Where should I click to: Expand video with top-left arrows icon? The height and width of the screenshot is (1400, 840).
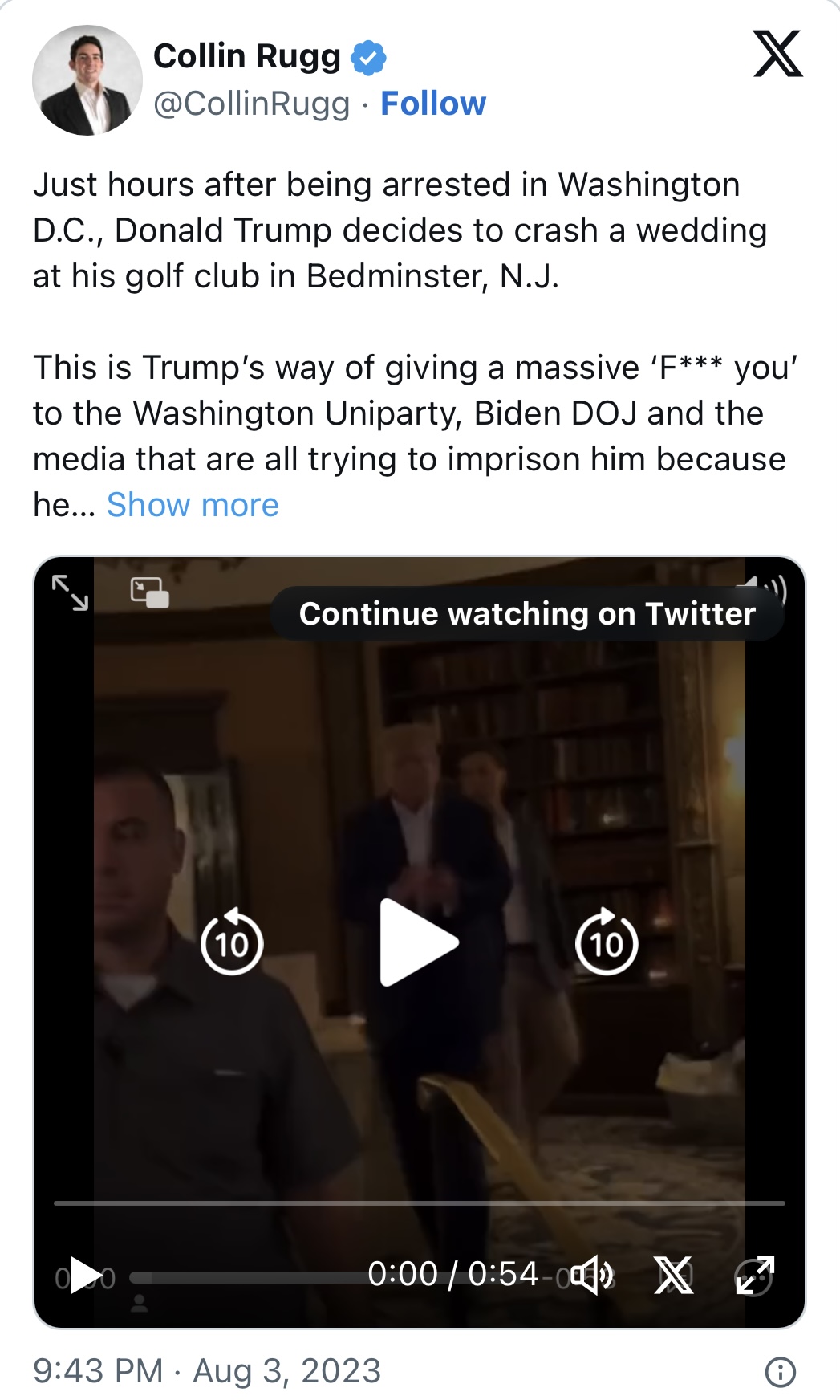(x=70, y=592)
